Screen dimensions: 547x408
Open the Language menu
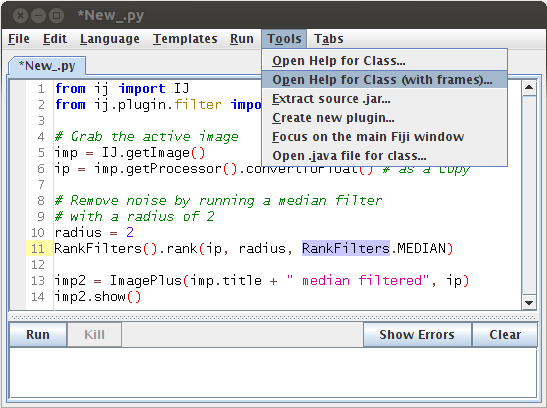pos(110,39)
